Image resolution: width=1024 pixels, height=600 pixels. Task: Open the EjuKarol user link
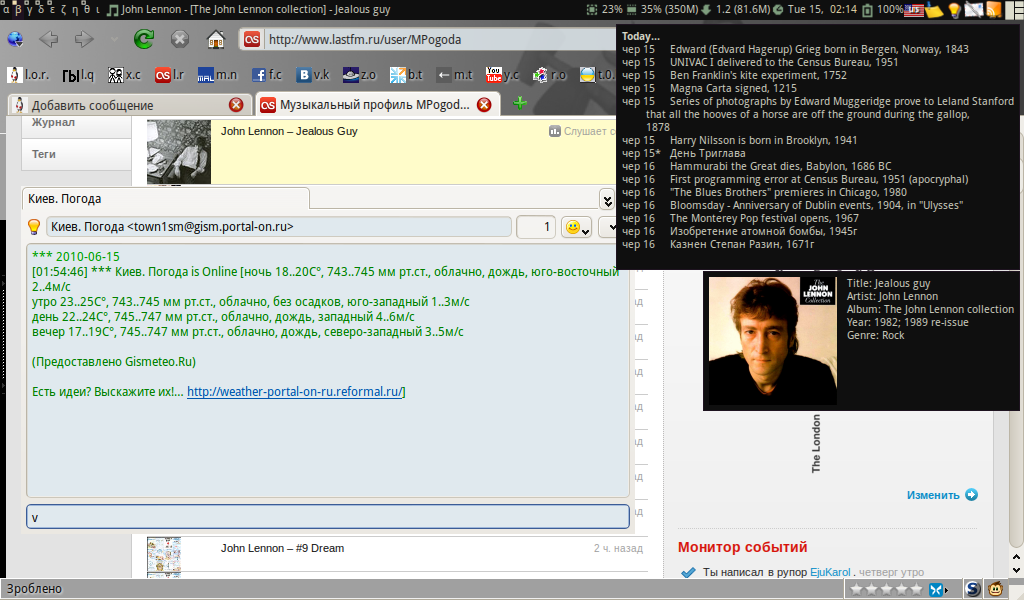pyautogui.click(x=830, y=573)
